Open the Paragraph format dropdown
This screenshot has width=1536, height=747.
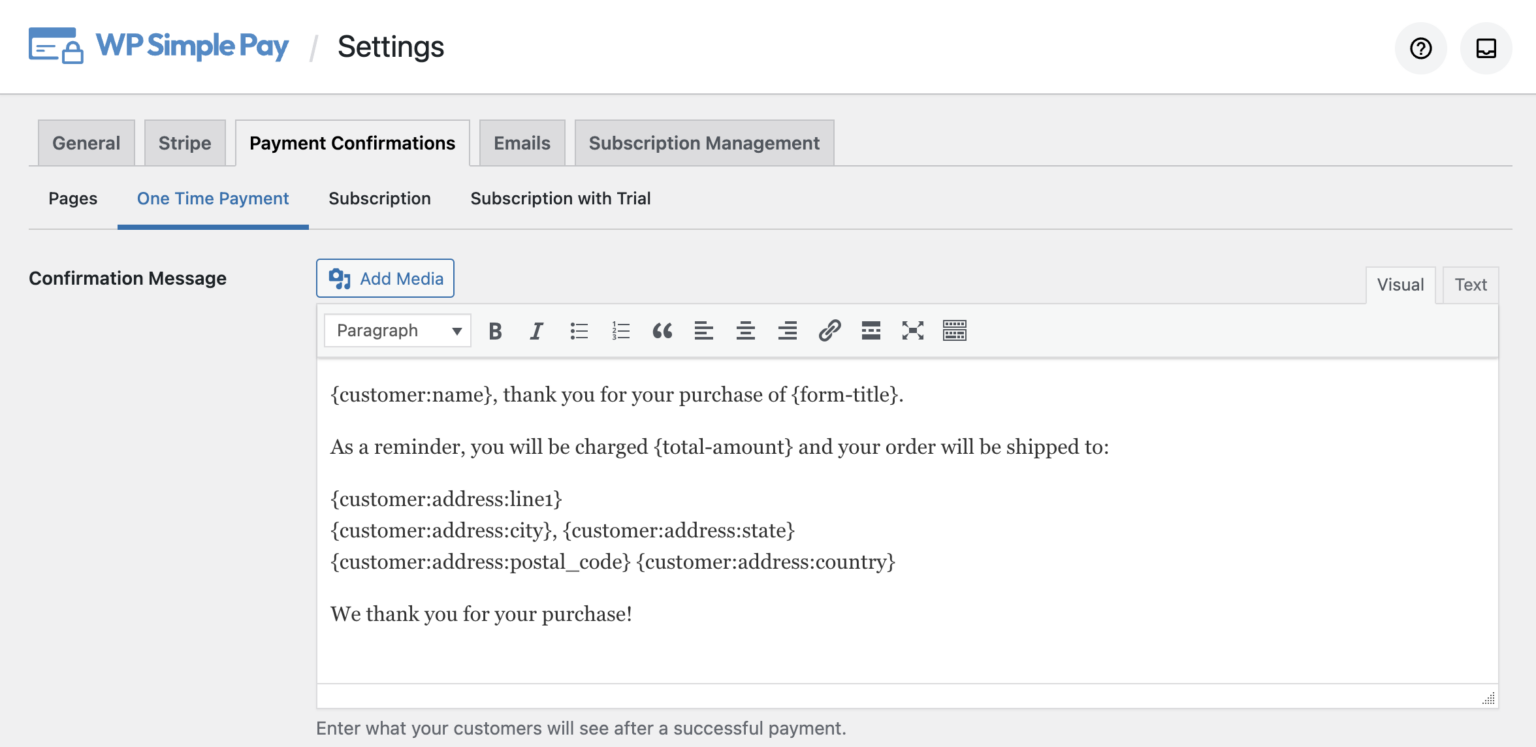point(396,330)
